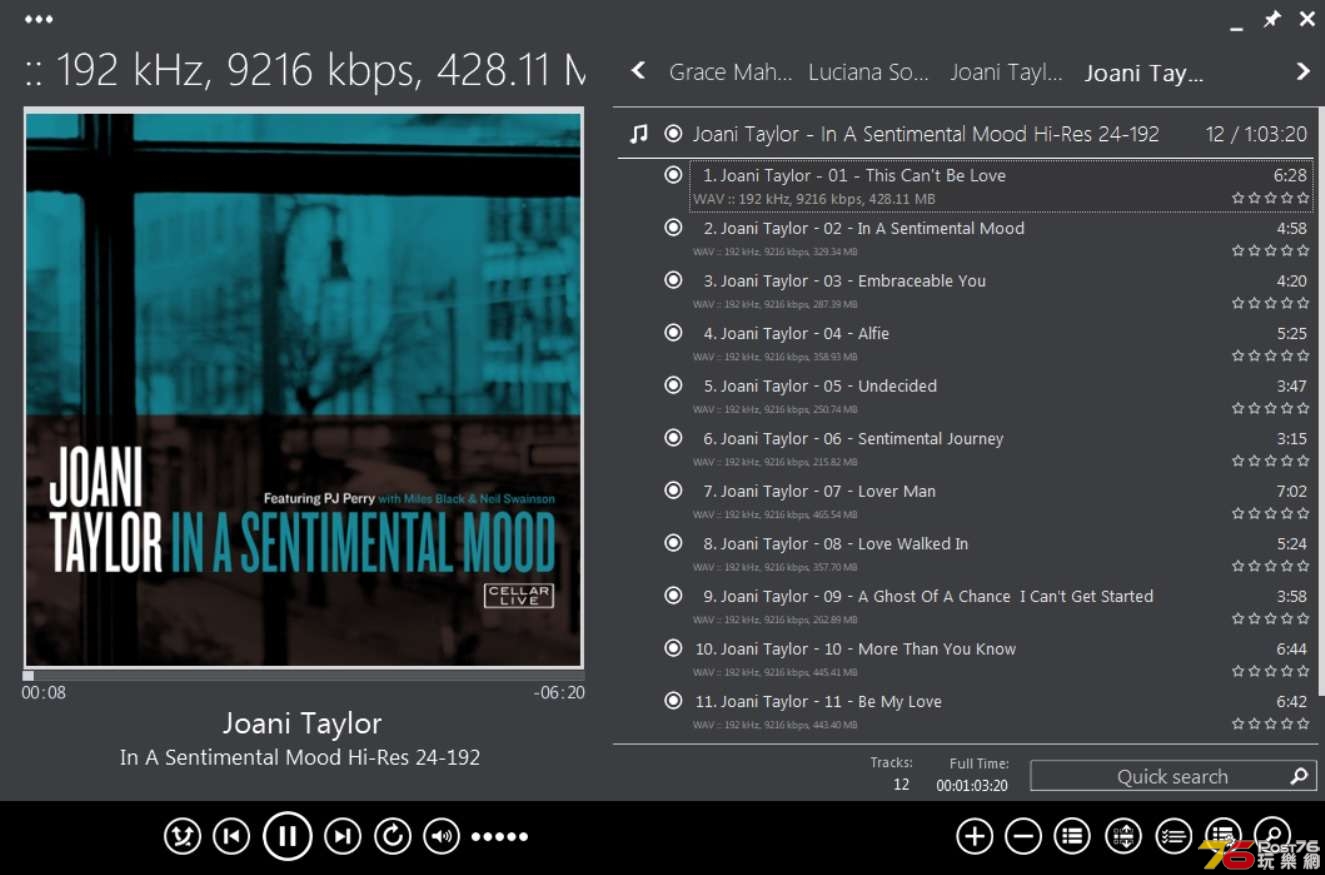The width and height of the screenshot is (1325, 875).
Task: Click the remaining time -06:20 display
Action: (x=559, y=692)
